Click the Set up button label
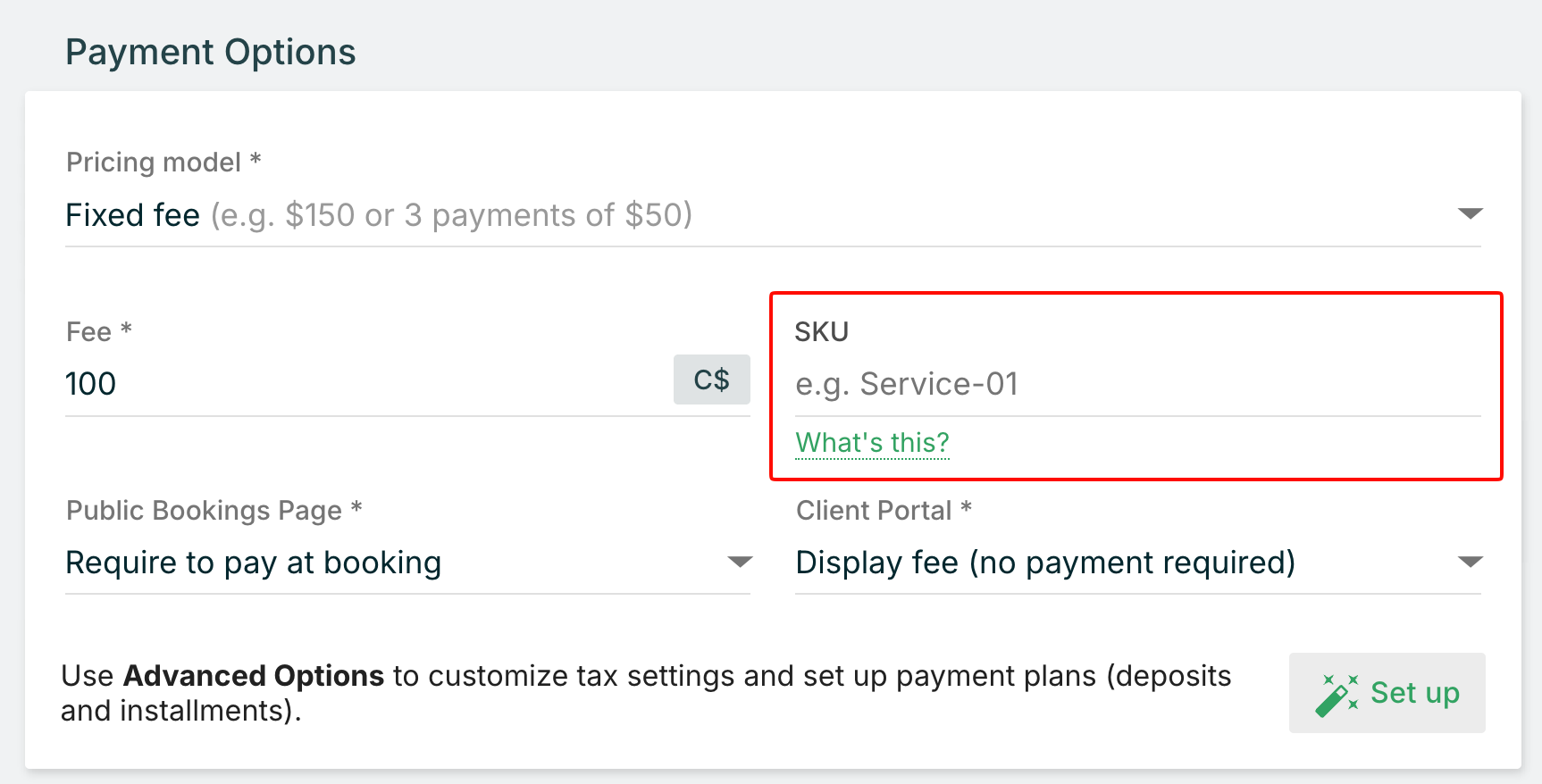 [x=1415, y=693]
